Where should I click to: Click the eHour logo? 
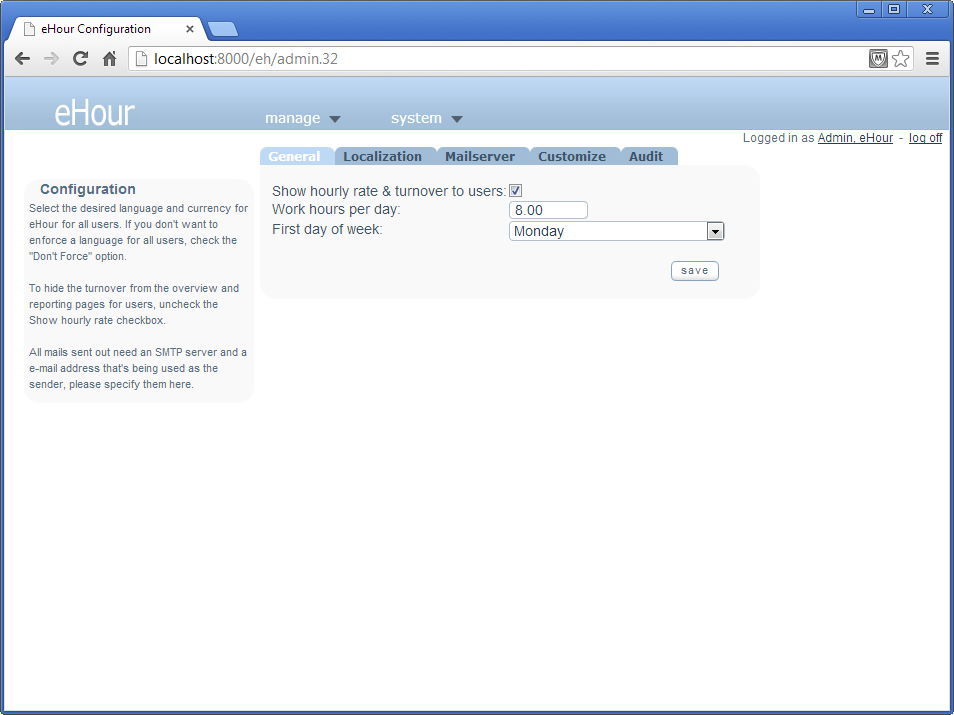[94, 113]
